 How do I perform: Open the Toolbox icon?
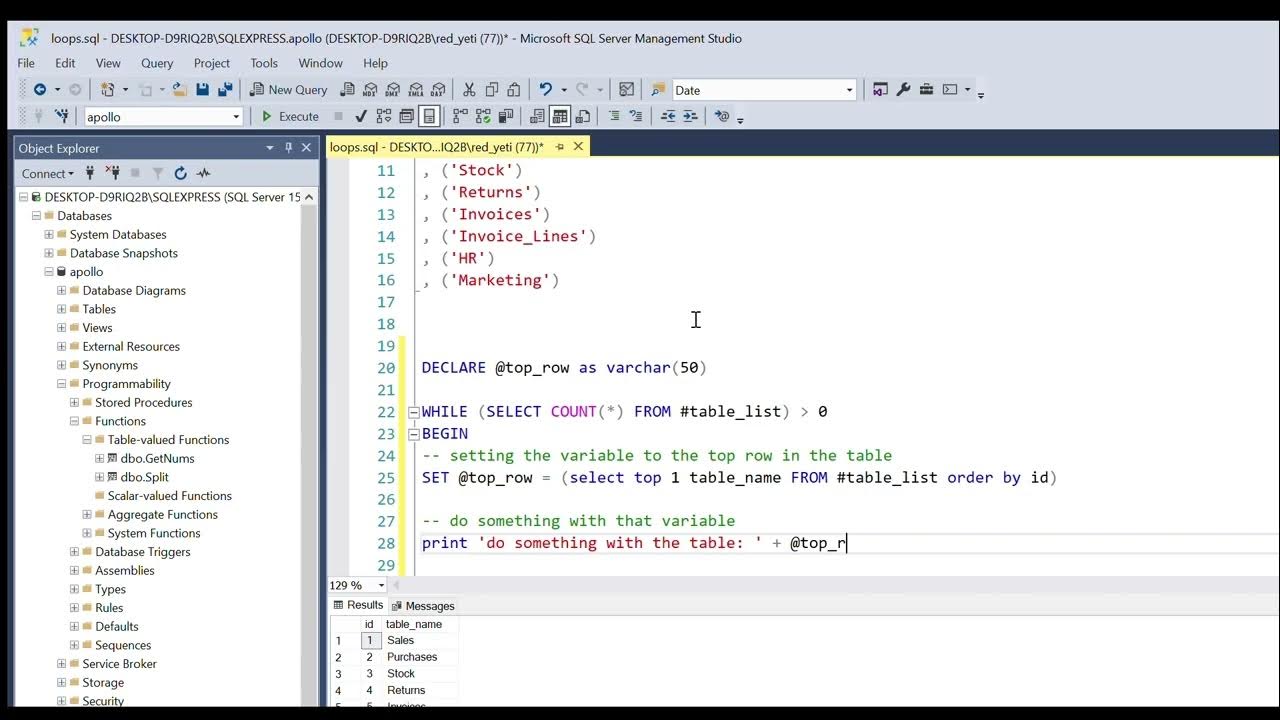coord(927,90)
